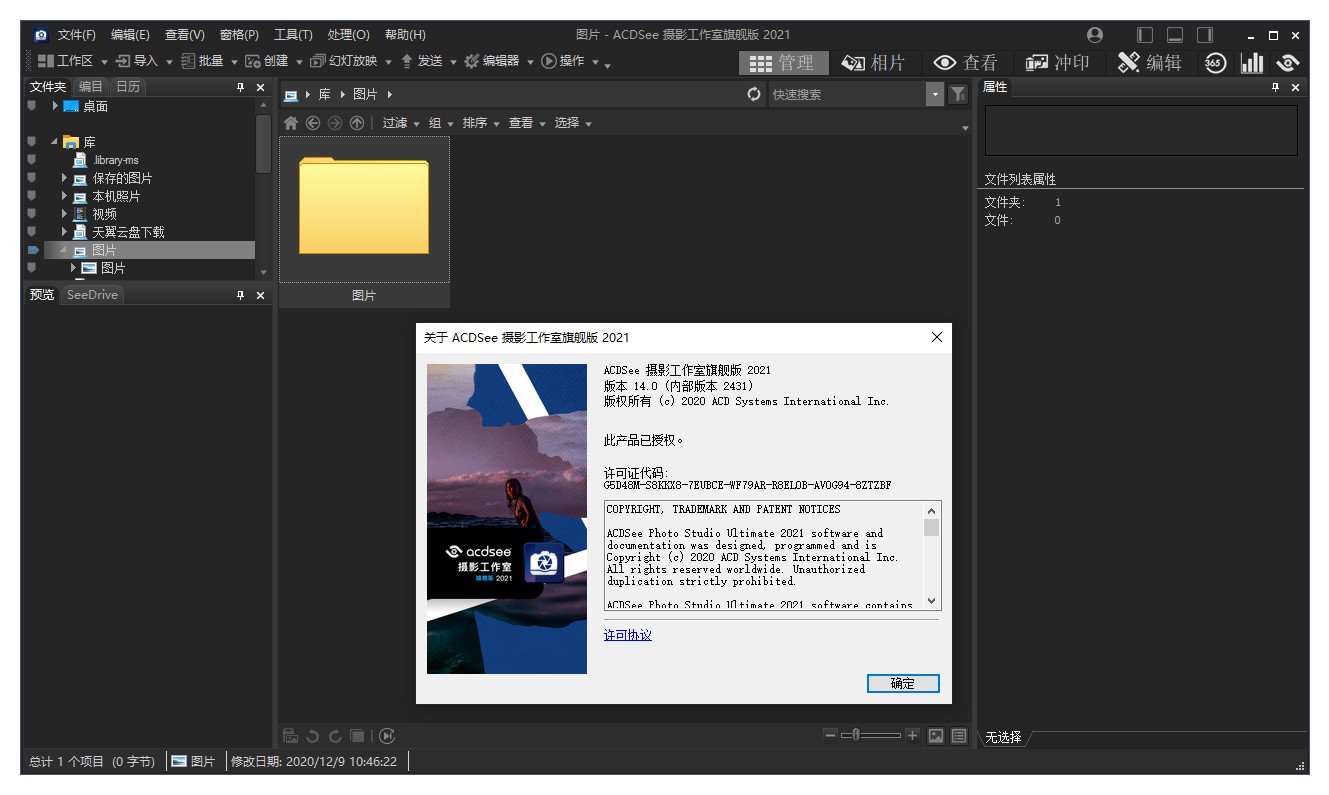Start slideshow with the play icon
Screen dimensions: 1329x795
coord(388,735)
